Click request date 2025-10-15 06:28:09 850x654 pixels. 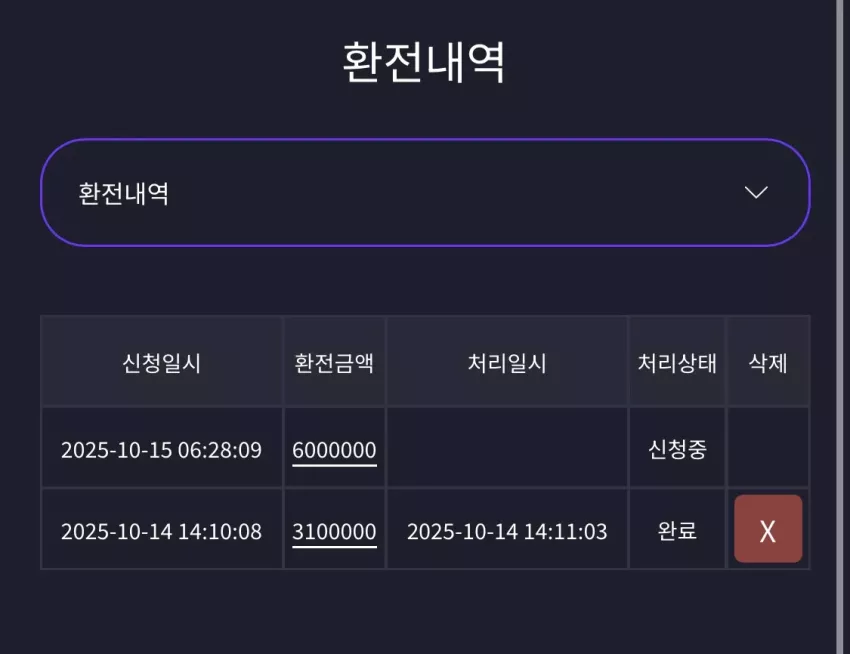(x=162, y=450)
